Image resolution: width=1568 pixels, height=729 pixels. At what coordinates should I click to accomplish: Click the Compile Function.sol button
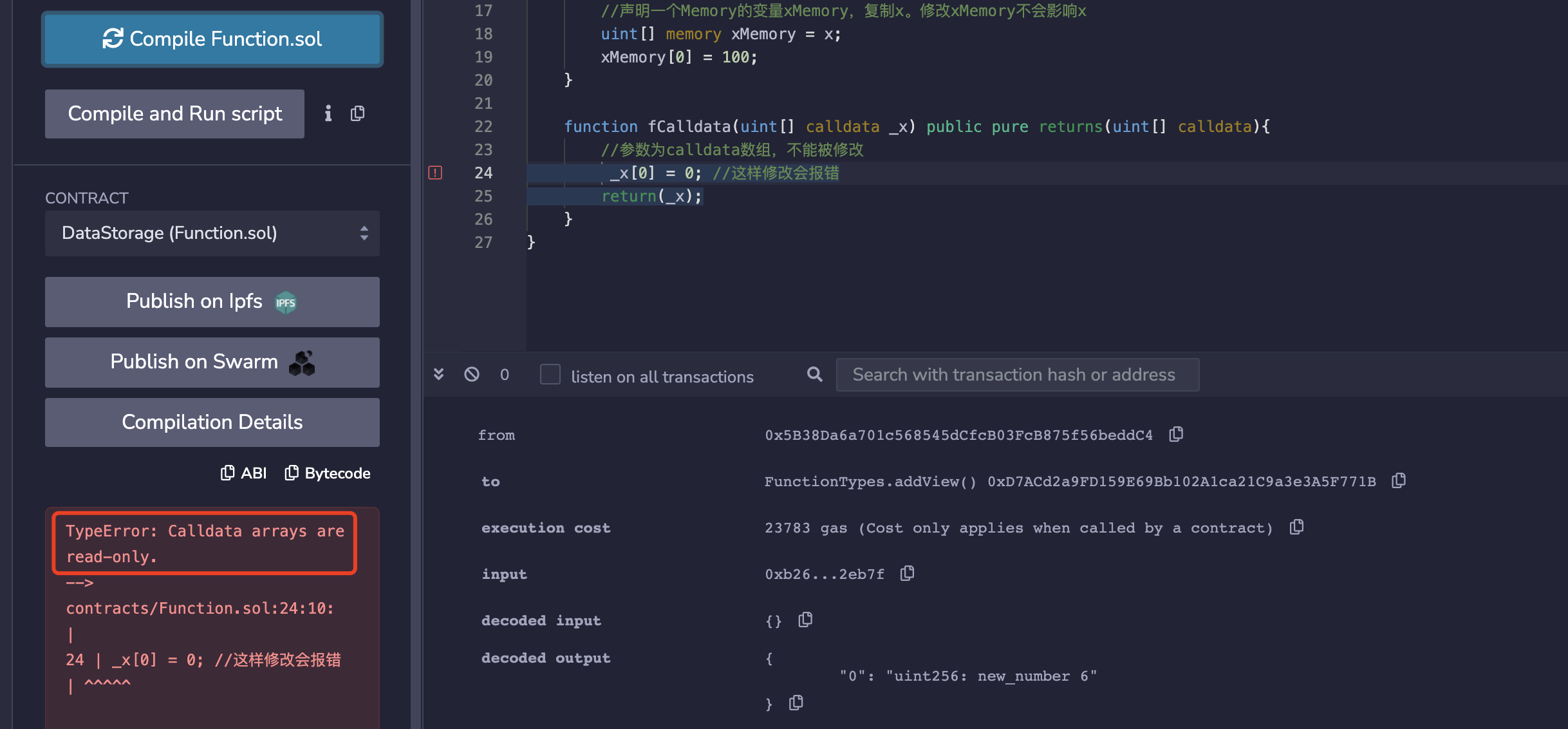(x=212, y=39)
